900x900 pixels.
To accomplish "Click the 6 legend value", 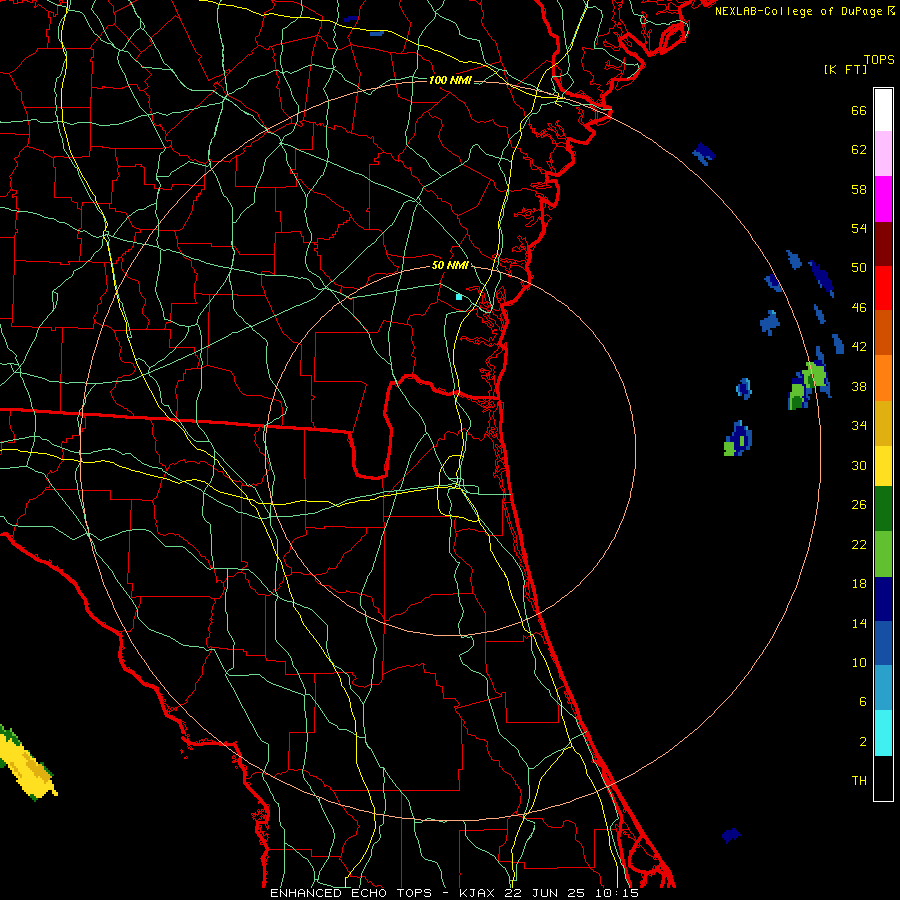I will coord(863,702).
